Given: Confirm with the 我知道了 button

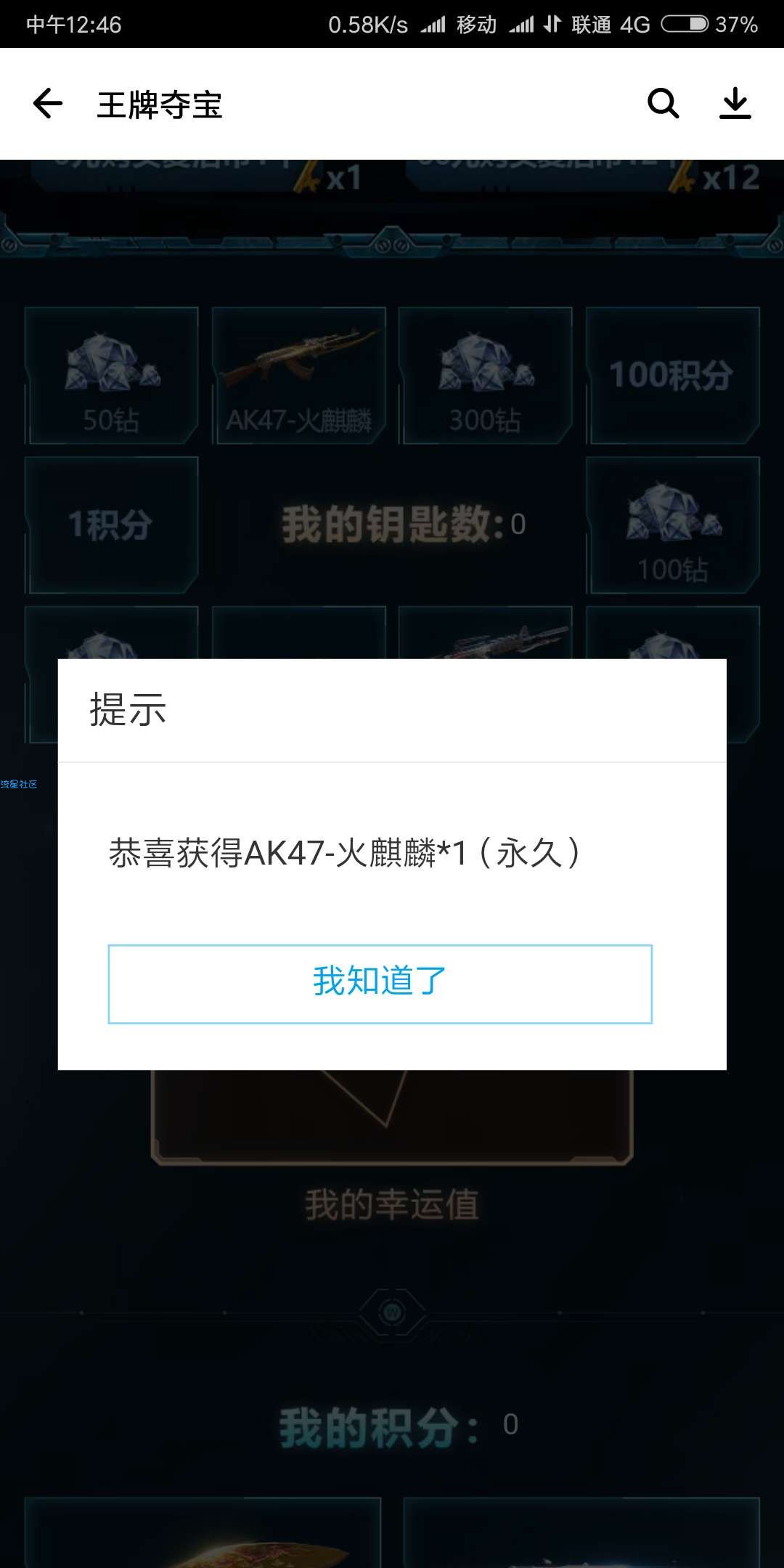Looking at the screenshot, I should point(380,984).
